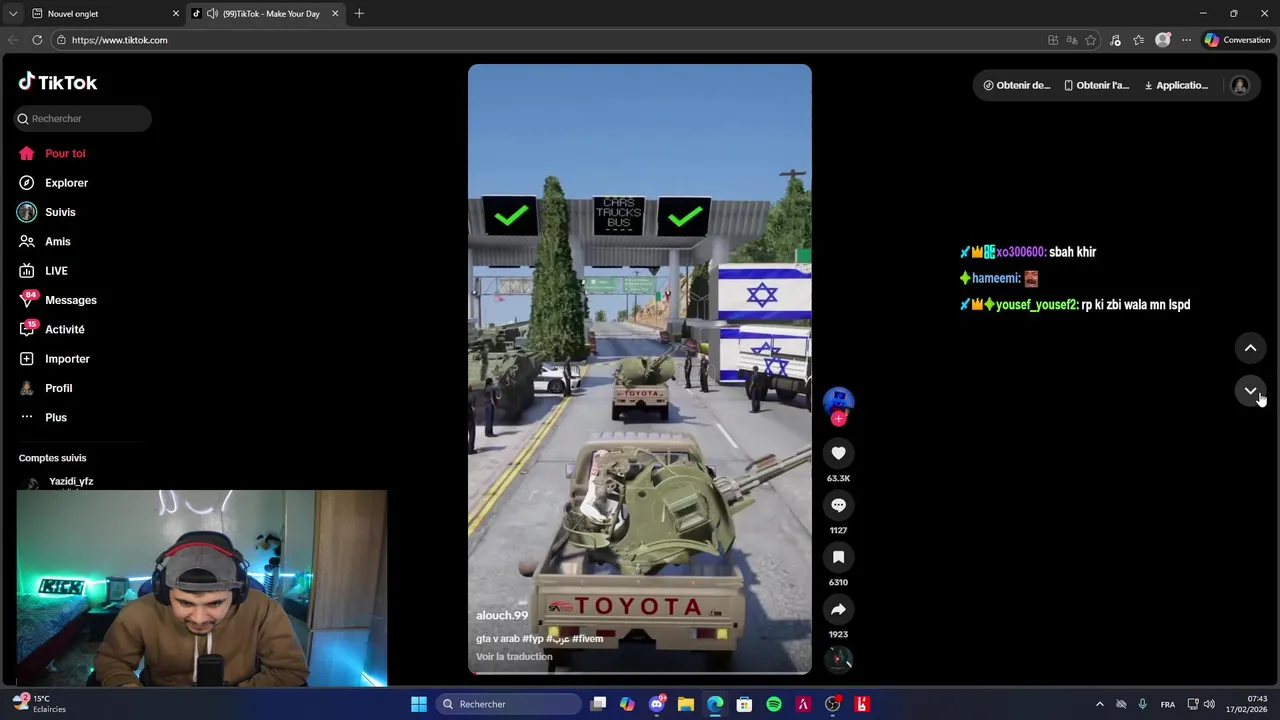Open the creator's avatar on the video
This screenshot has width=1280, height=720.
(x=838, y=401)
